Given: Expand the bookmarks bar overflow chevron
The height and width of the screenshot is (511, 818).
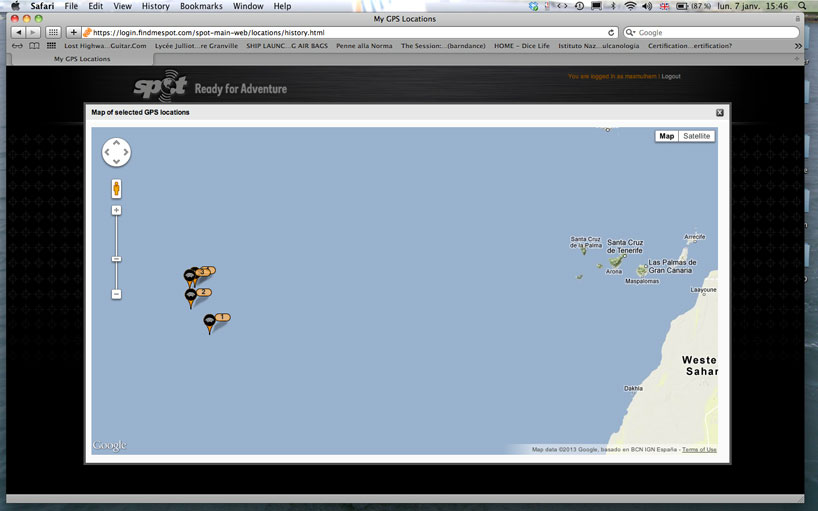Looking at the screenshot, I should pos(798,46).
